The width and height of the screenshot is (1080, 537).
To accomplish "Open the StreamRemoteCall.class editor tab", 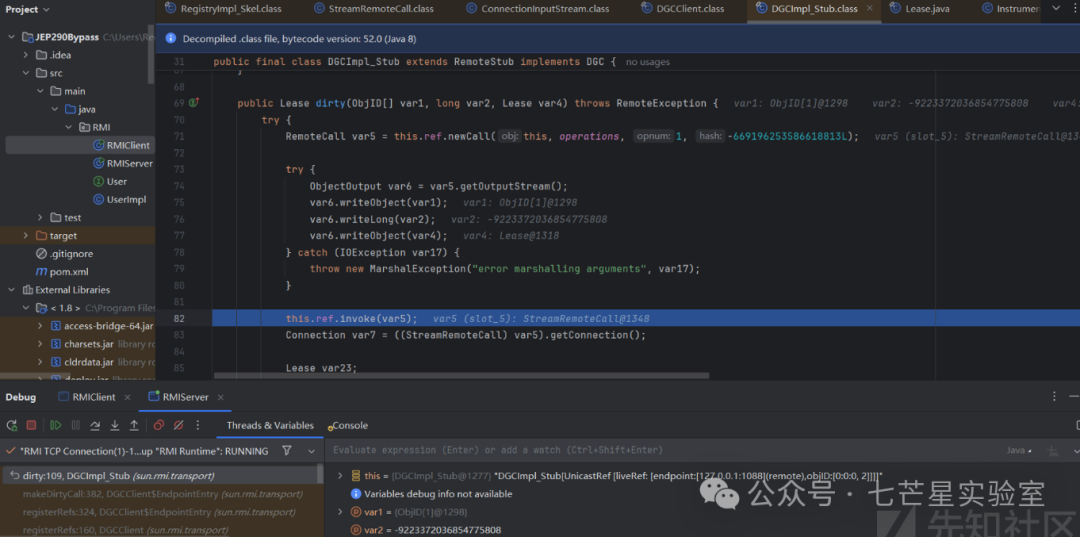I will (x=374, y=9).
